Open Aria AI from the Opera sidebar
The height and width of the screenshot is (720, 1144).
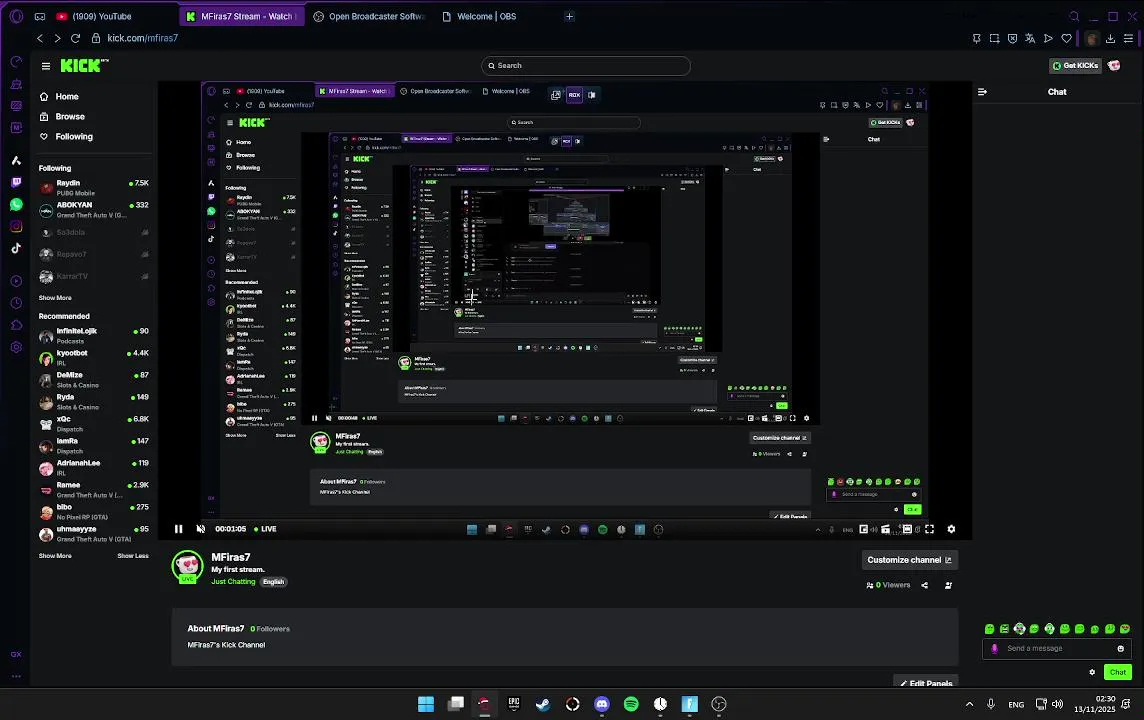[x=16, y=160]
